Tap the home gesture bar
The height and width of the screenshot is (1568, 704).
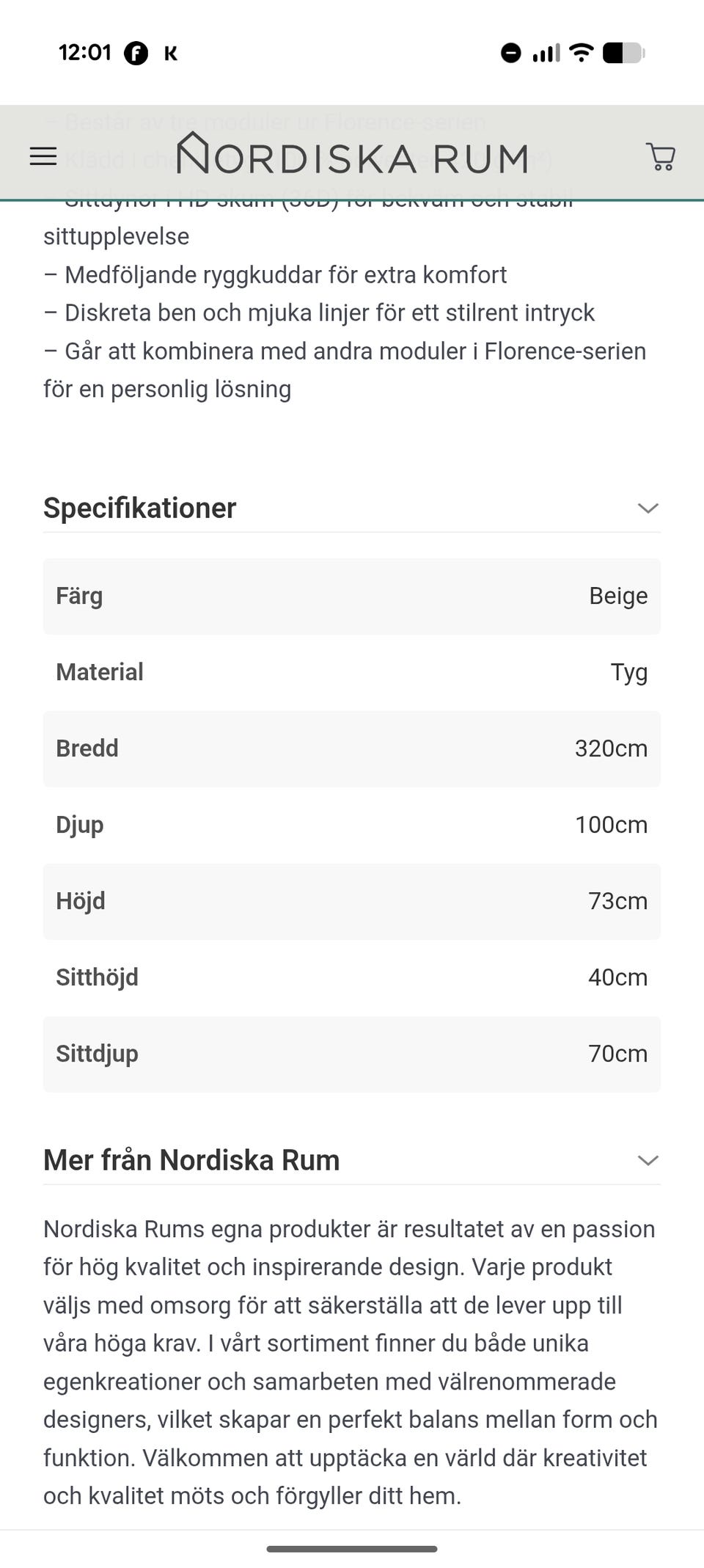point(352,1549)
